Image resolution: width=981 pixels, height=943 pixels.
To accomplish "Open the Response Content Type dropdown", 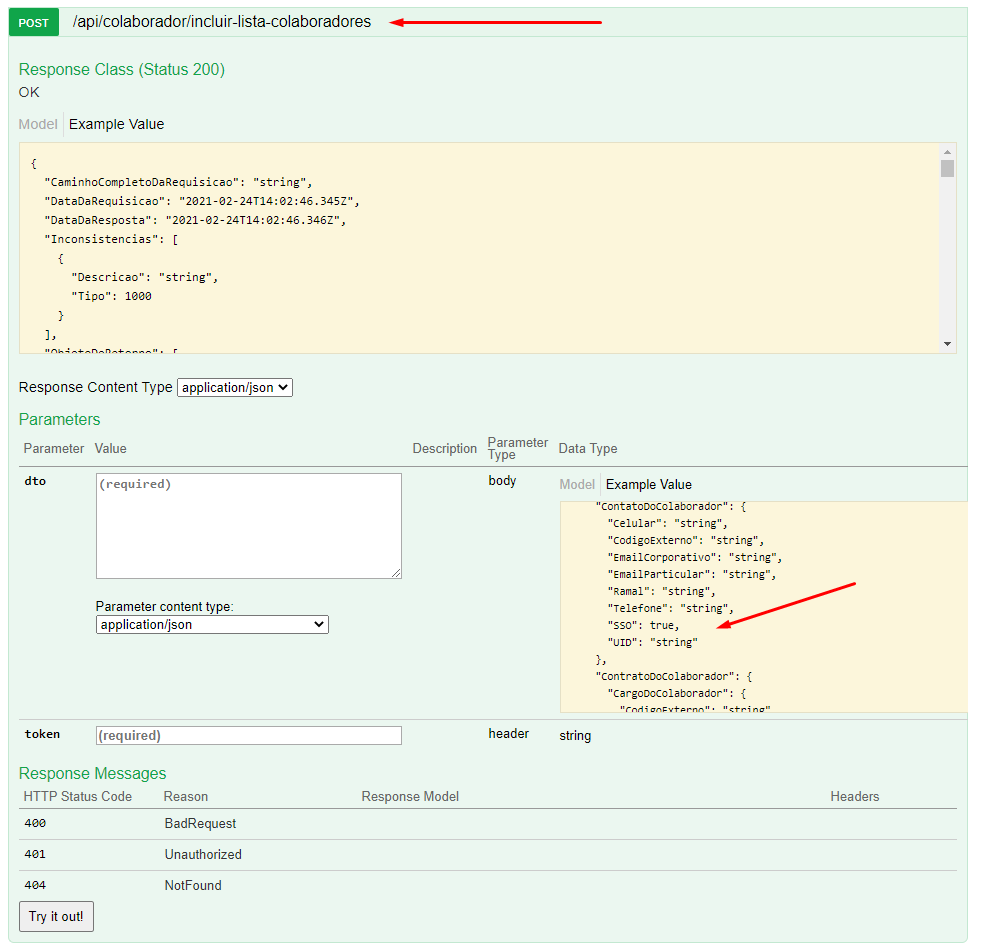I will pyautogui.click(x=235, y=387).
